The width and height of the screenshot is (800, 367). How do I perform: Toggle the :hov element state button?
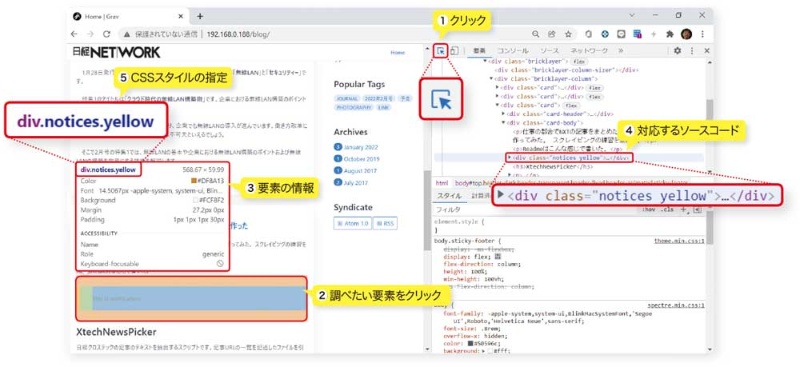coord(649,209)
